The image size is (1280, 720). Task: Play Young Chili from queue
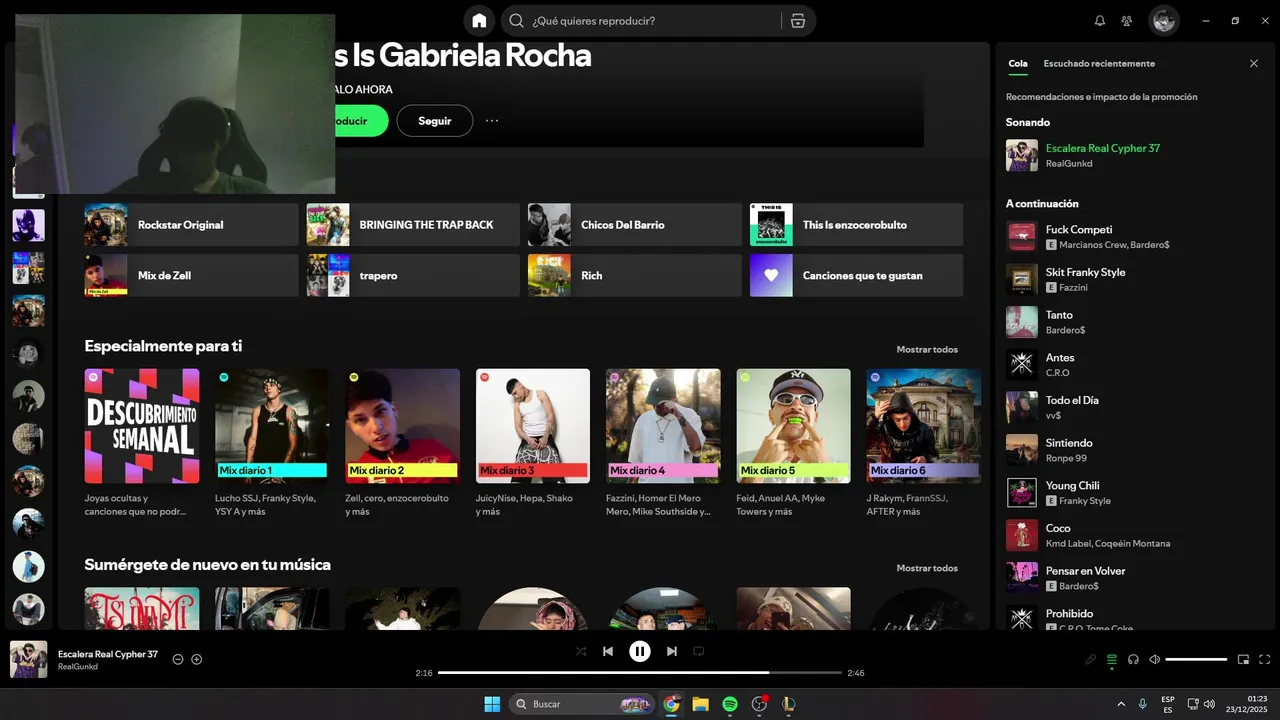point(1136,493)
